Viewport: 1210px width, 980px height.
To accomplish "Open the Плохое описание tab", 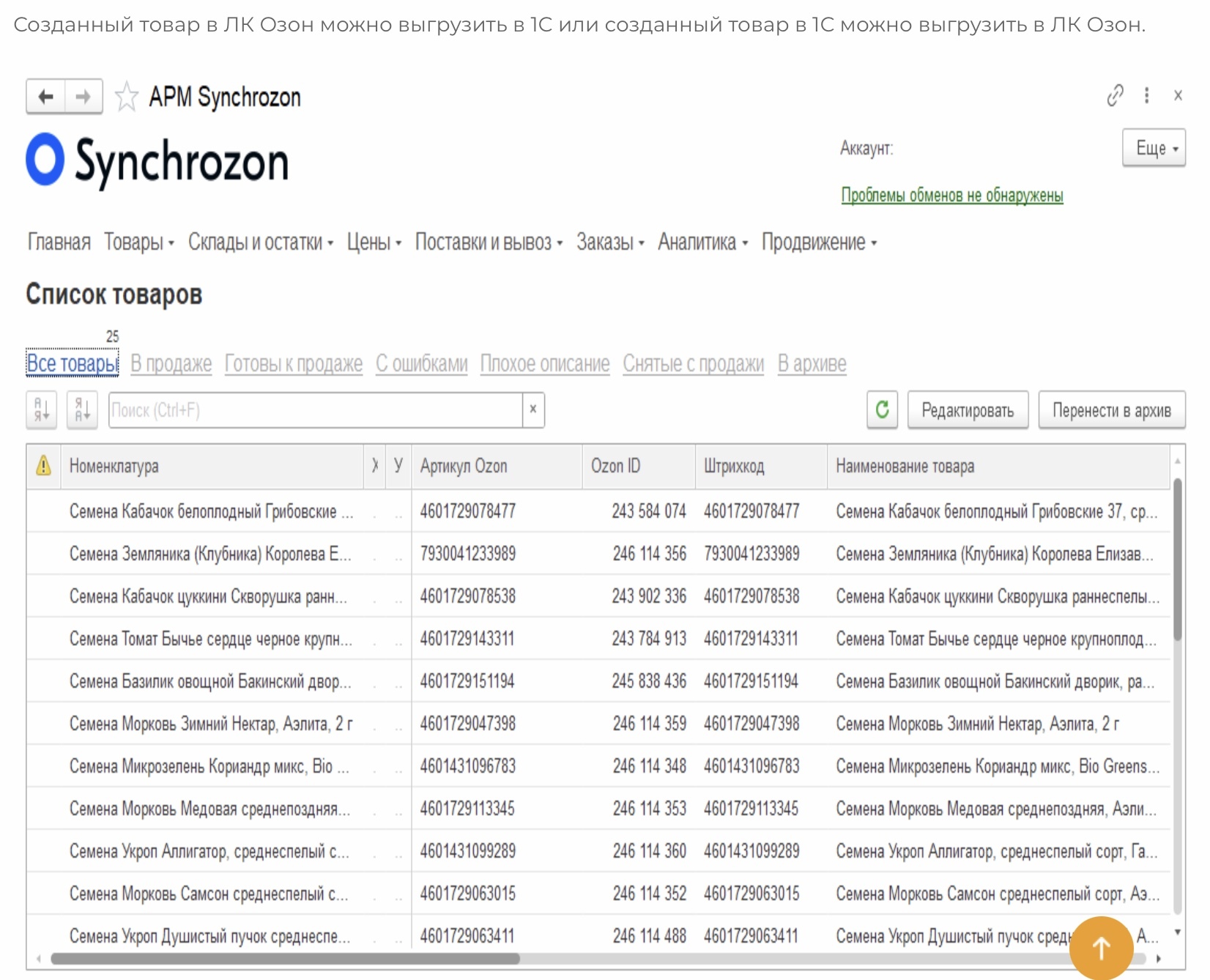I will point(545,363).
